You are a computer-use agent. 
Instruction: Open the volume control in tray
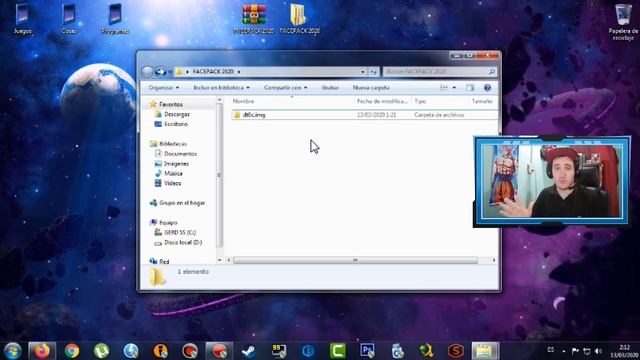tap(598, 351)
